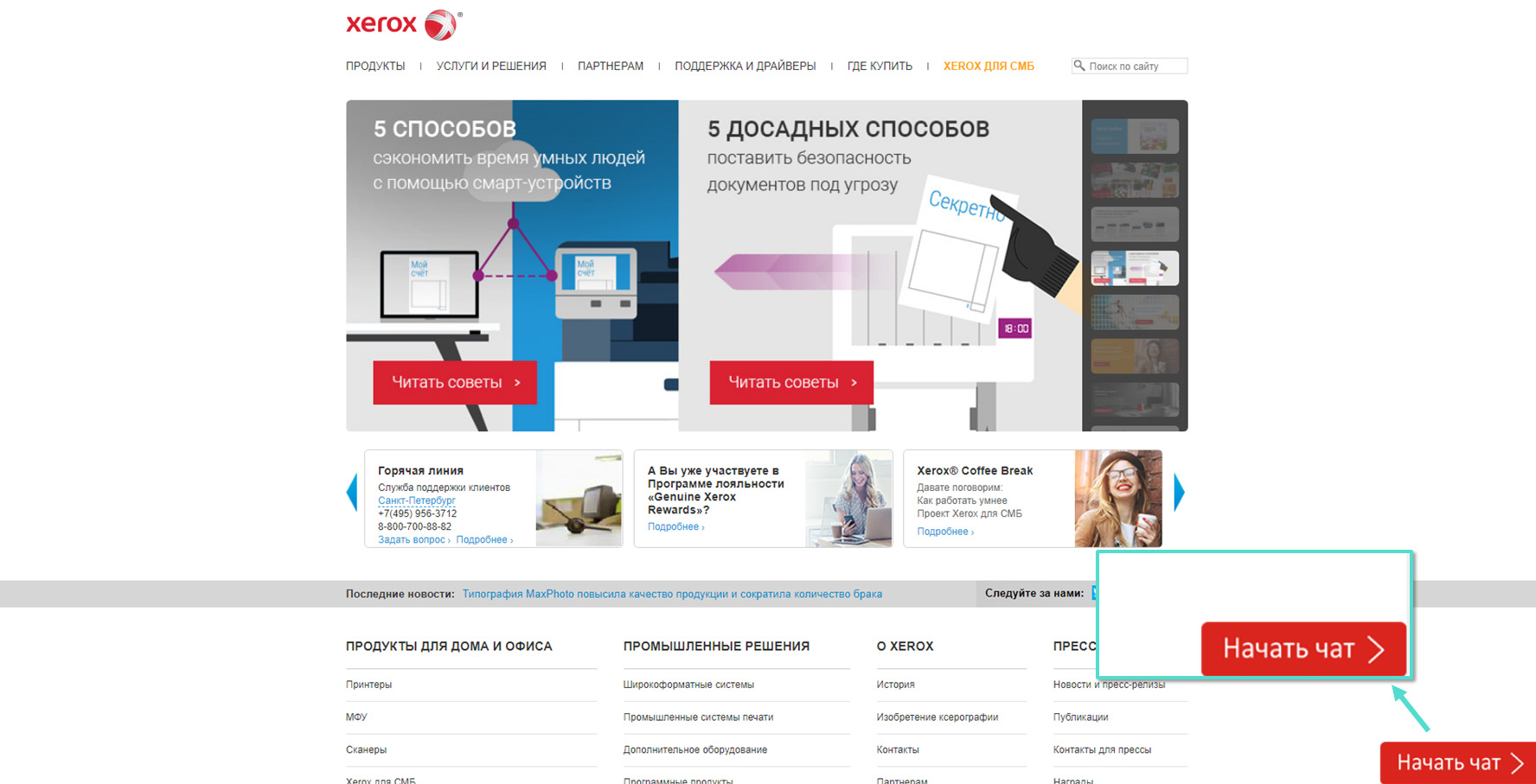Open the ПОДДЕРЖКА И ДРАЙВЕРЫ menu

[746, 66]
